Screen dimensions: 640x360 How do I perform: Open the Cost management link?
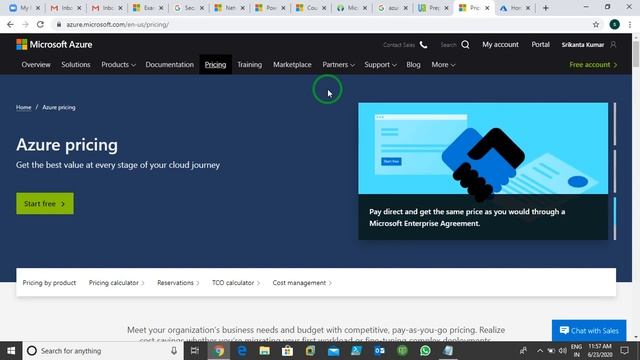(x=302, y=283)
